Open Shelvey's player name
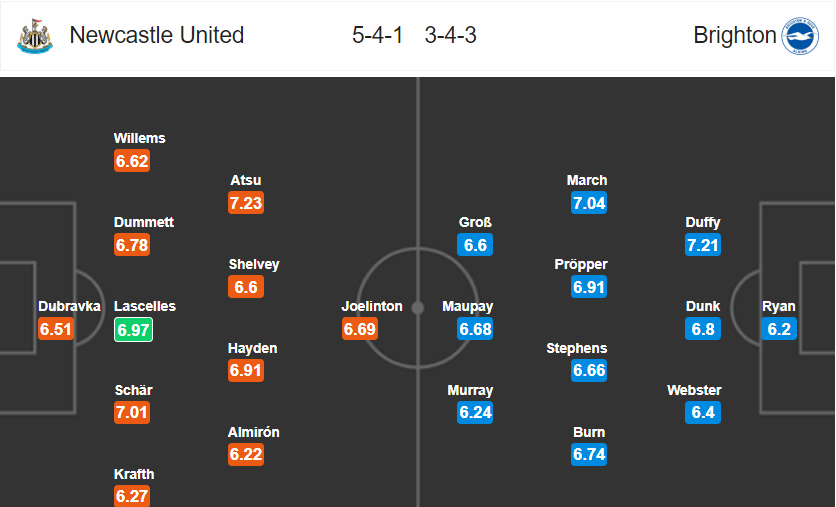Screen dimensions: 836x507 pyautogui.click(x=254, y=264)
